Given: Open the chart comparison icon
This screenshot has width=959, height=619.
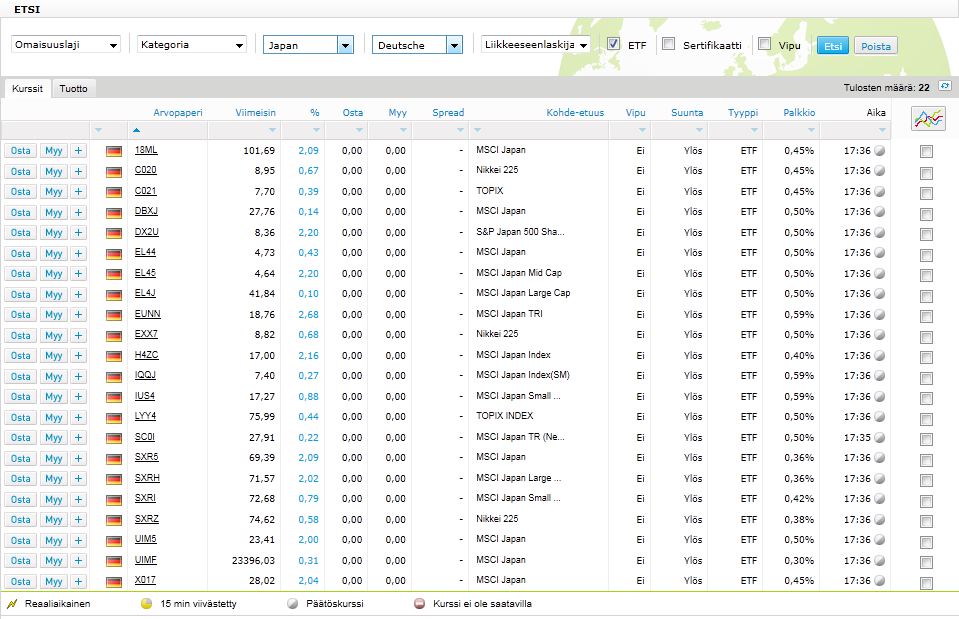Looking at the screenshot, I should point(928,119).
